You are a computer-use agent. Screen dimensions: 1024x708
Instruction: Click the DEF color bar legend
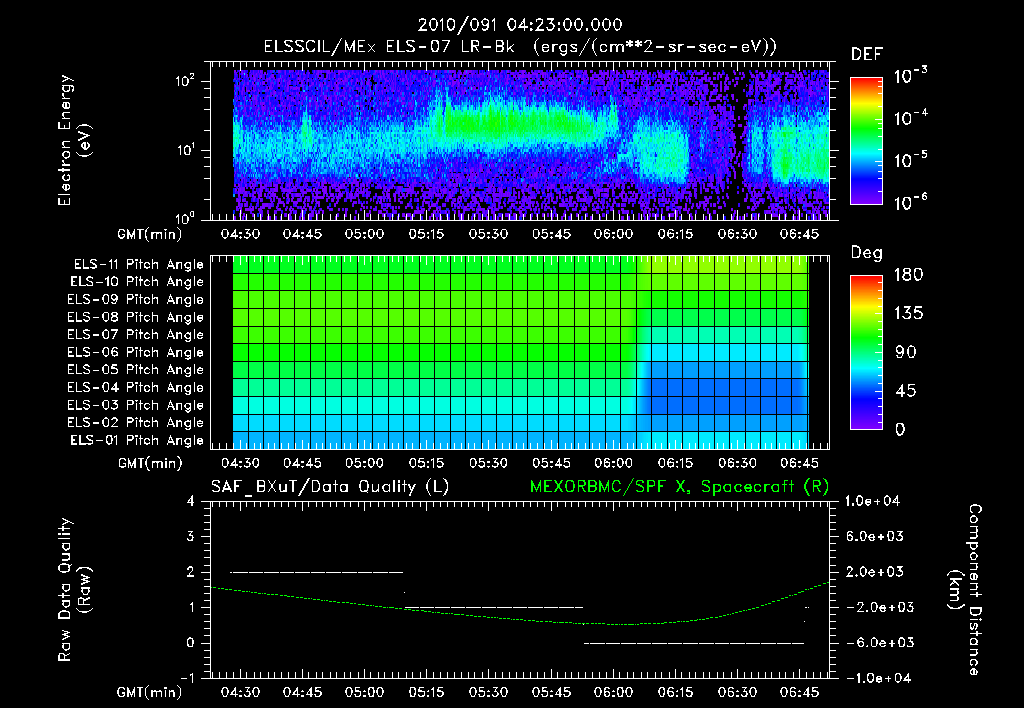[x=866, y=141]
